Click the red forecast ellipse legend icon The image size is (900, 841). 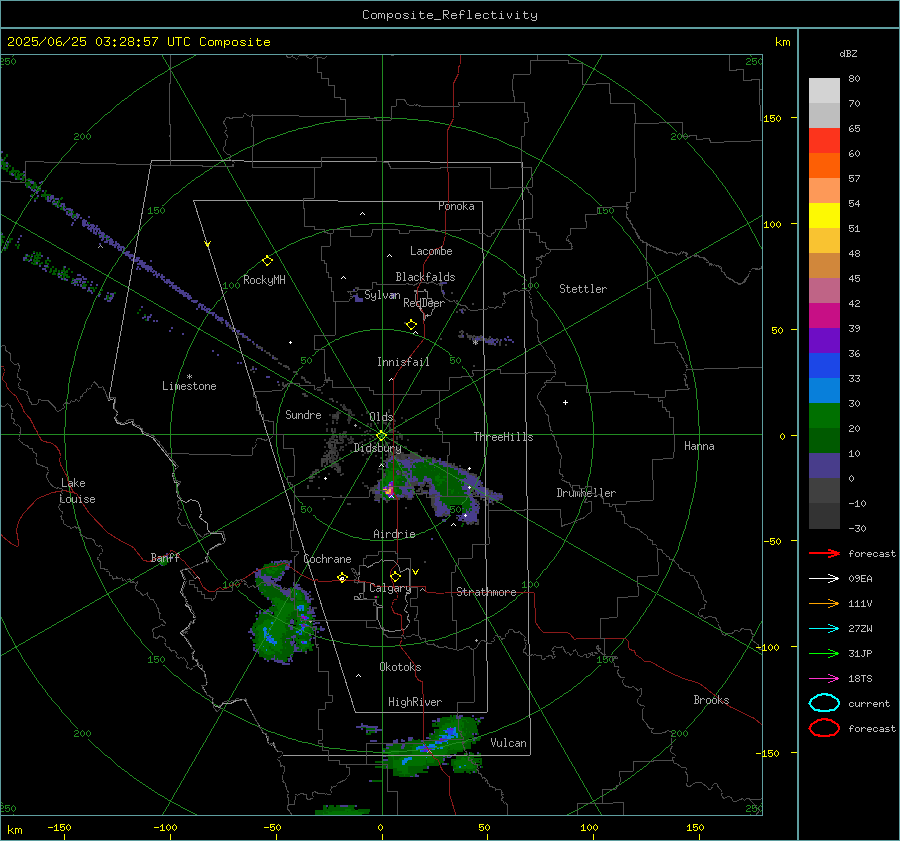[x=824, y=728]
